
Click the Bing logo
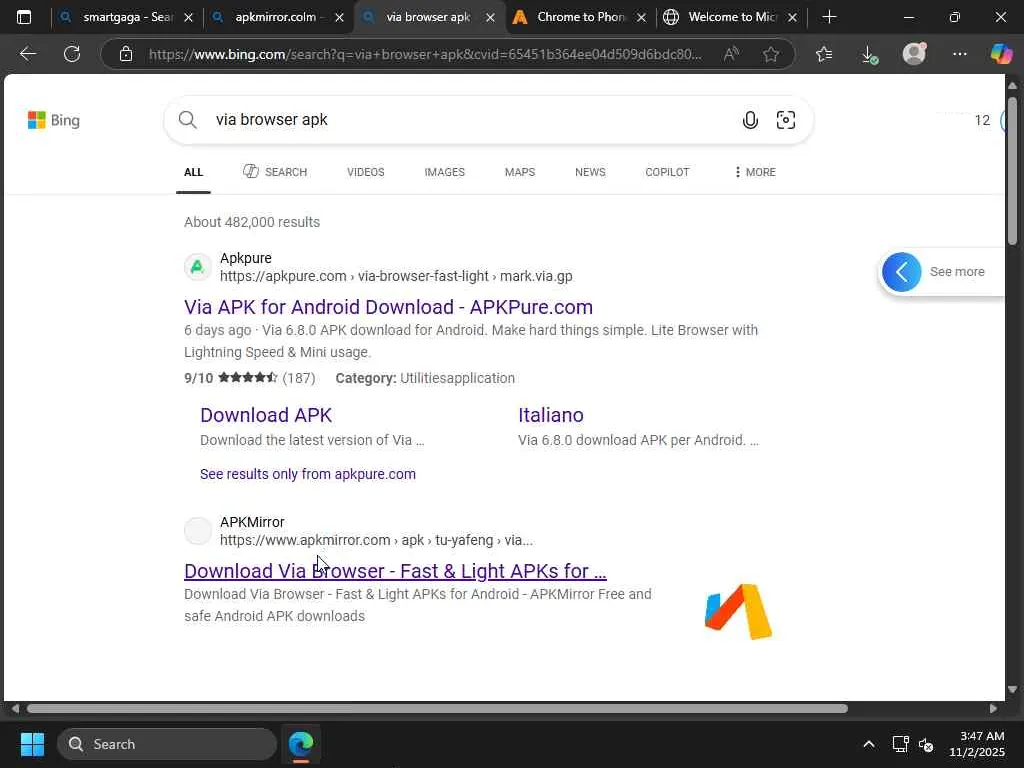54,120
